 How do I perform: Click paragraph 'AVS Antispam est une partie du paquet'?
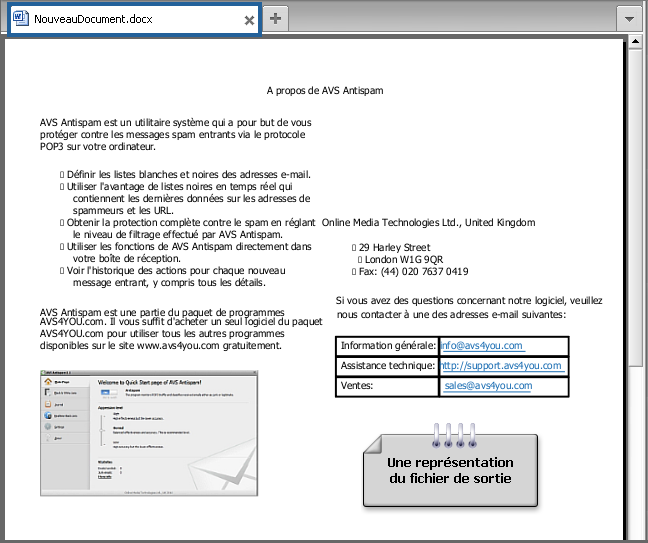tap(181, 329)
